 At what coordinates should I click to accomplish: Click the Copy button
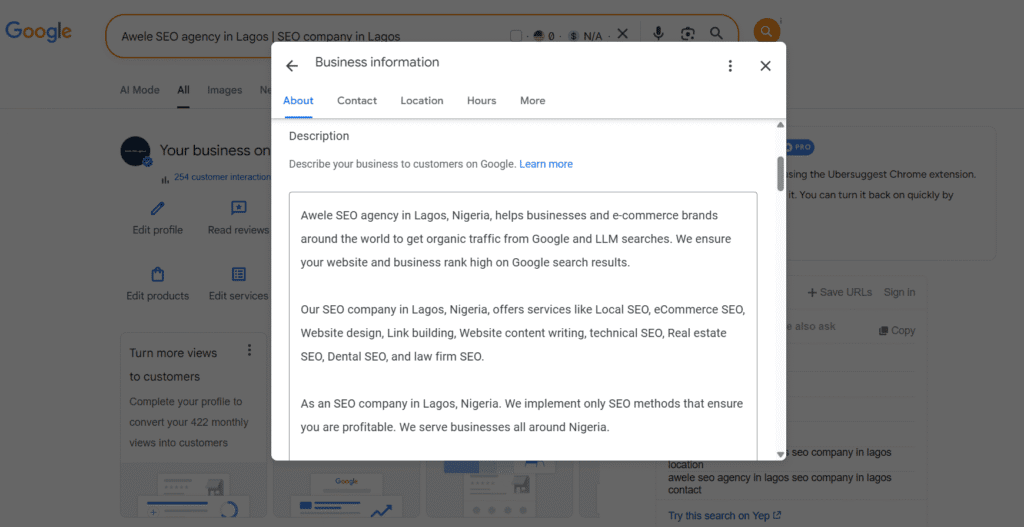[x=897, y=330]
